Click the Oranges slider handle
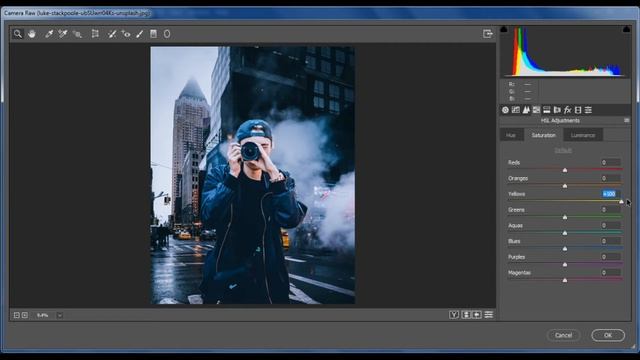640x360 pixels. coord(565,186)
